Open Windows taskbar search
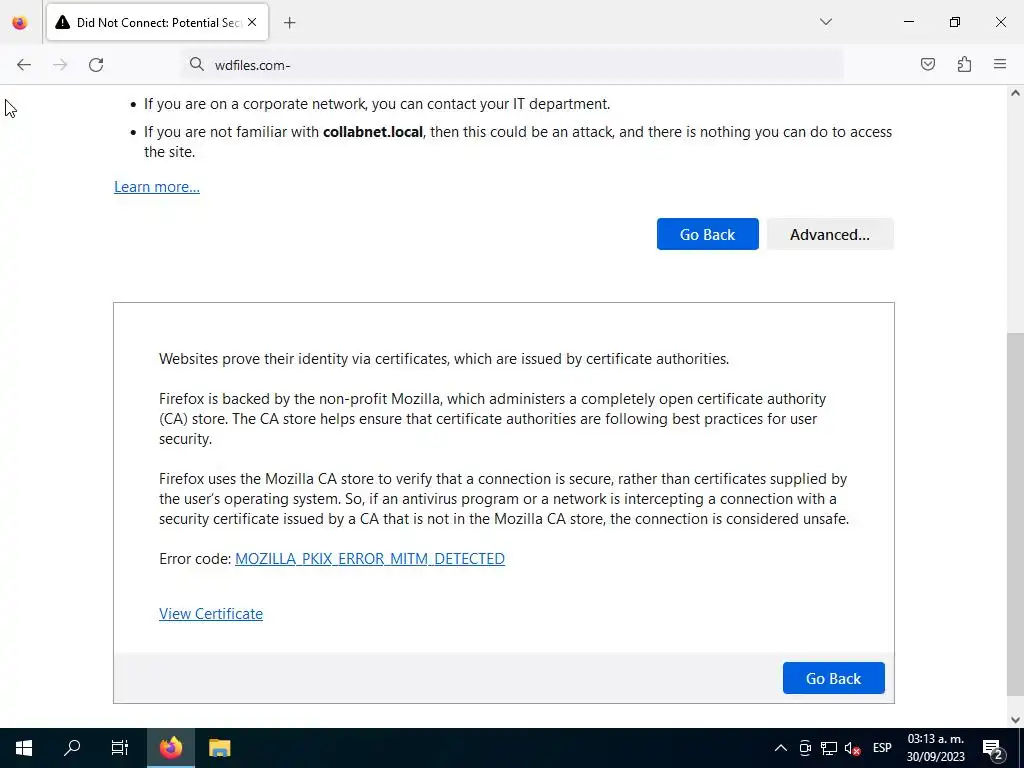Viewport: 1024px width, 768px height. pyautogui.click(x=72, y=748)
